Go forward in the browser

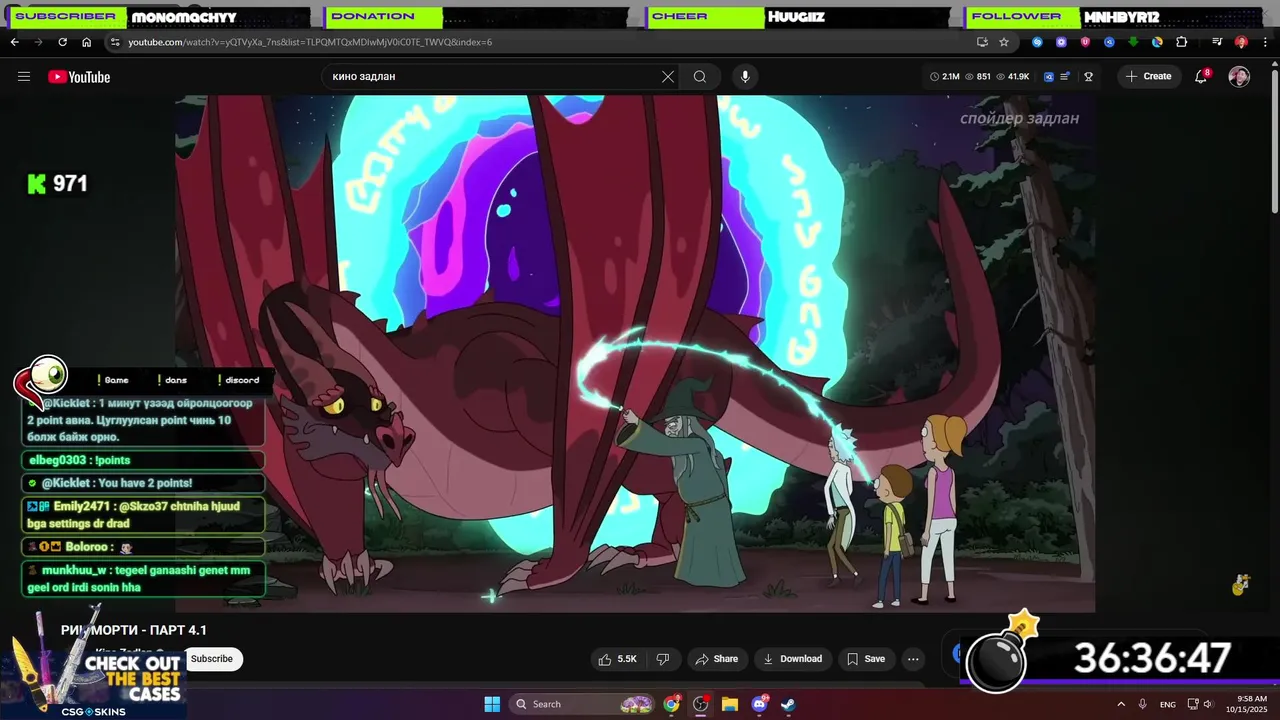tap(38, 42)
